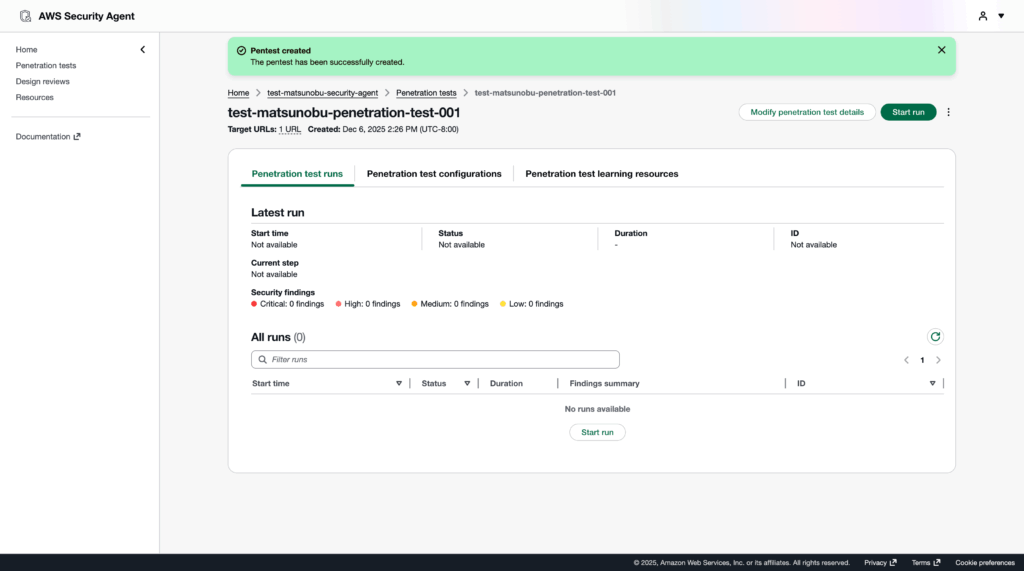Go to next page of runs
Screen dimensions: 1024x571
[938, 360]
